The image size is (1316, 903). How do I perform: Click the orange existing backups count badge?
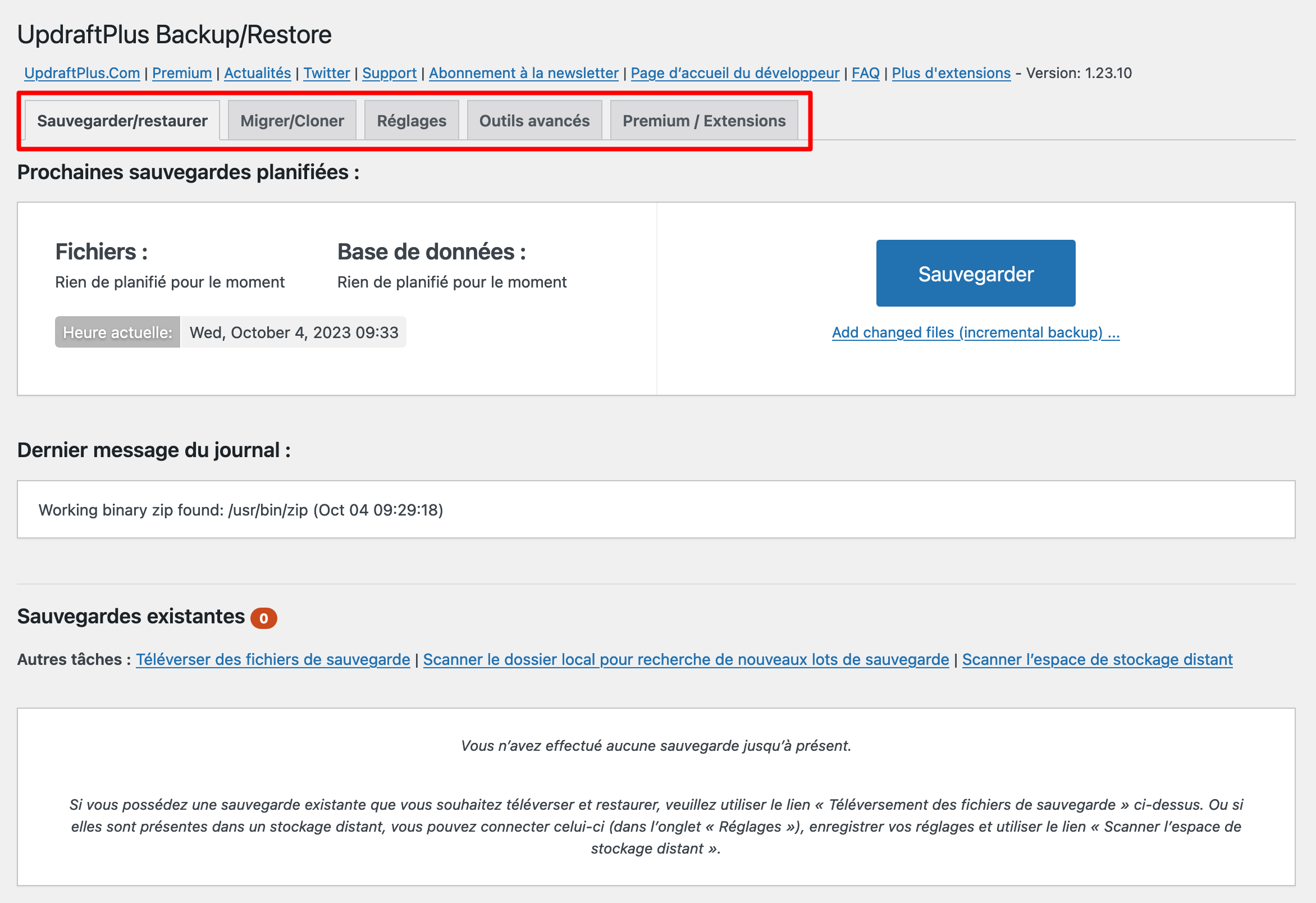[x=263, y=618]
